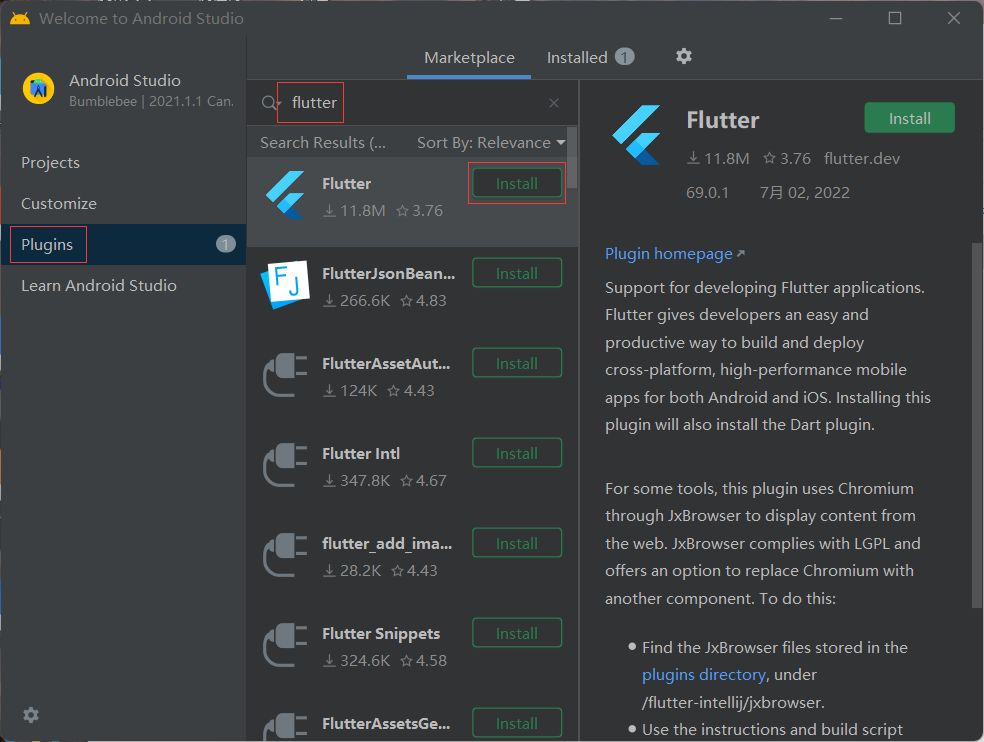Select the Flutter Intl plugin plug icon
The width and height of the screenshot is (984, 742).
point(286,465)
